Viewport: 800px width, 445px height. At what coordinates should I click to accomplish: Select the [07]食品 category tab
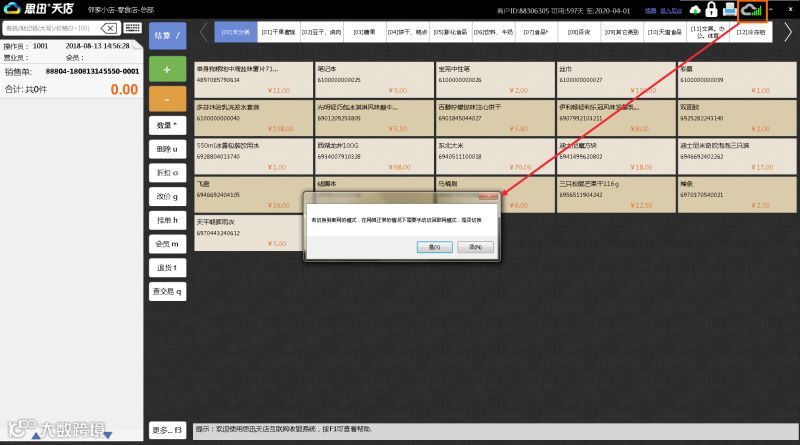536,32
